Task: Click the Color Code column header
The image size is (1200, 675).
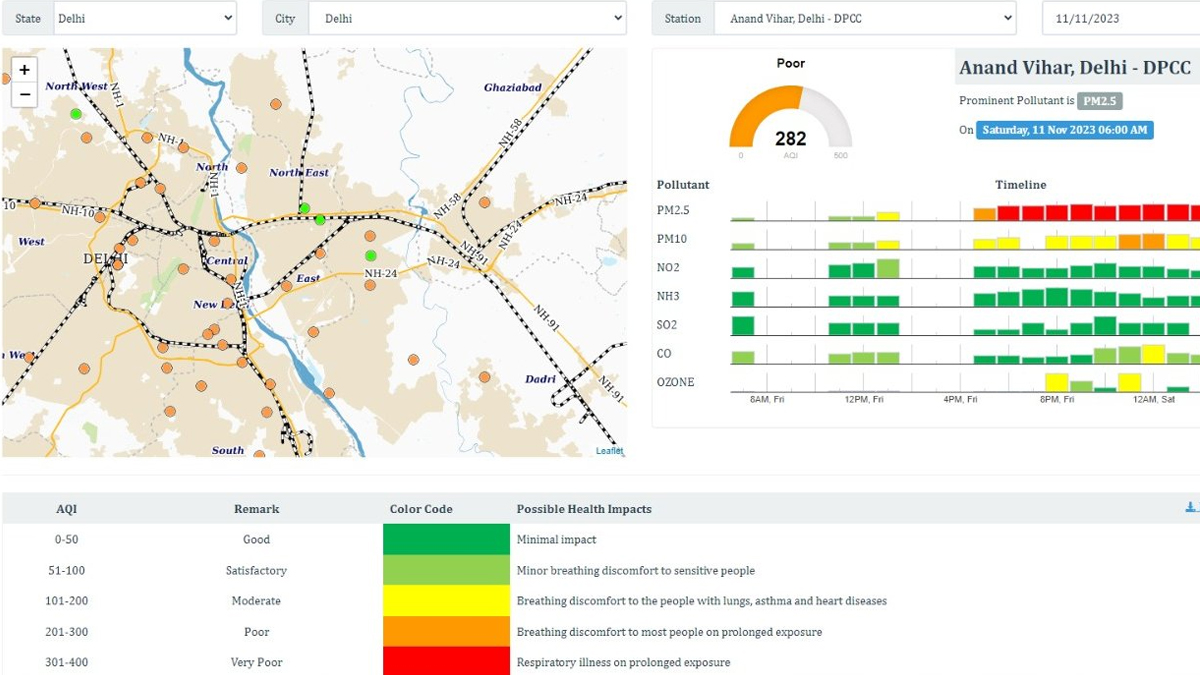Action: pyautogui.click(x=421, y=509)
